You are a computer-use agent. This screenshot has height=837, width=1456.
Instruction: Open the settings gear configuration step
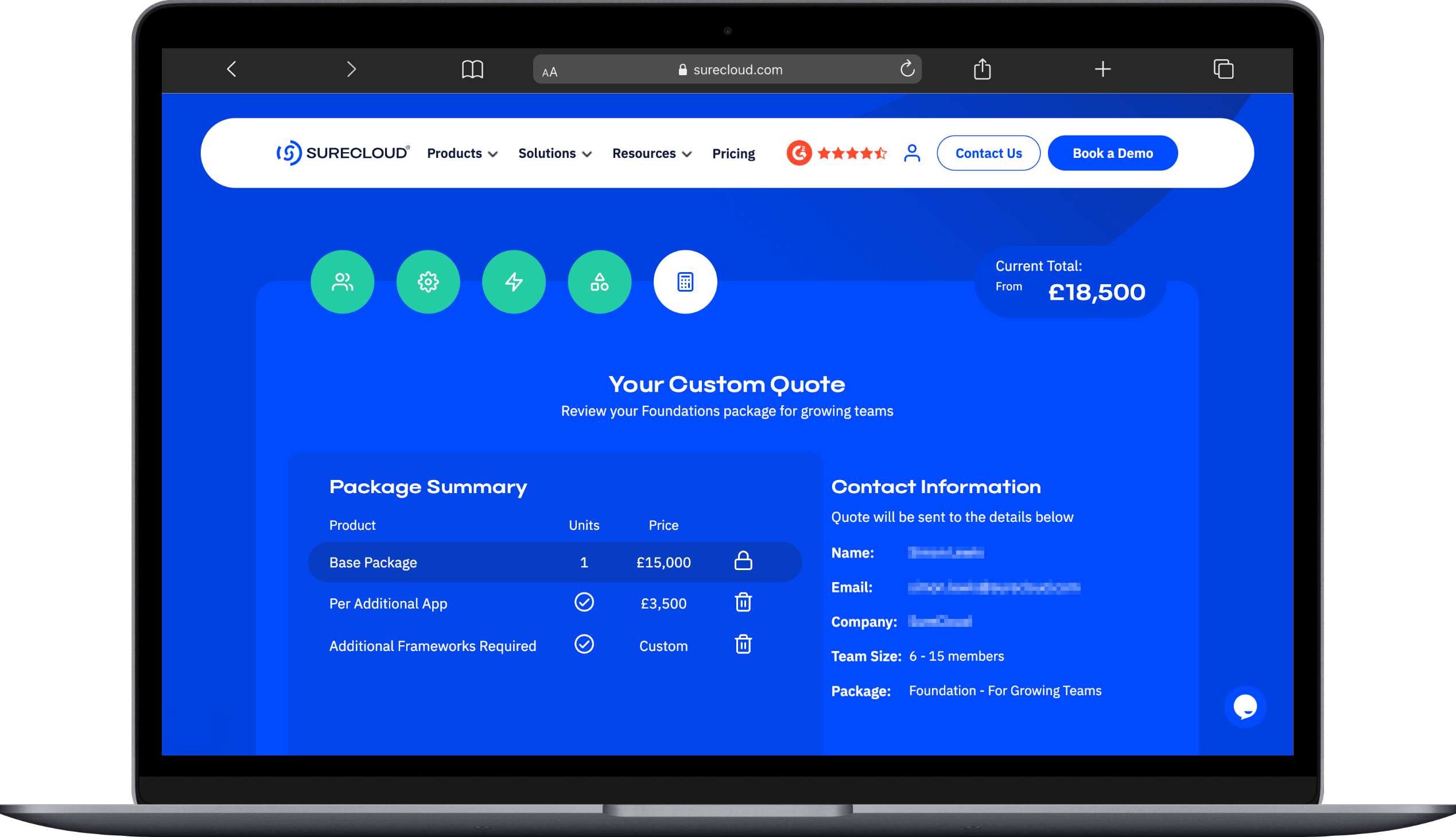[428, 282]
